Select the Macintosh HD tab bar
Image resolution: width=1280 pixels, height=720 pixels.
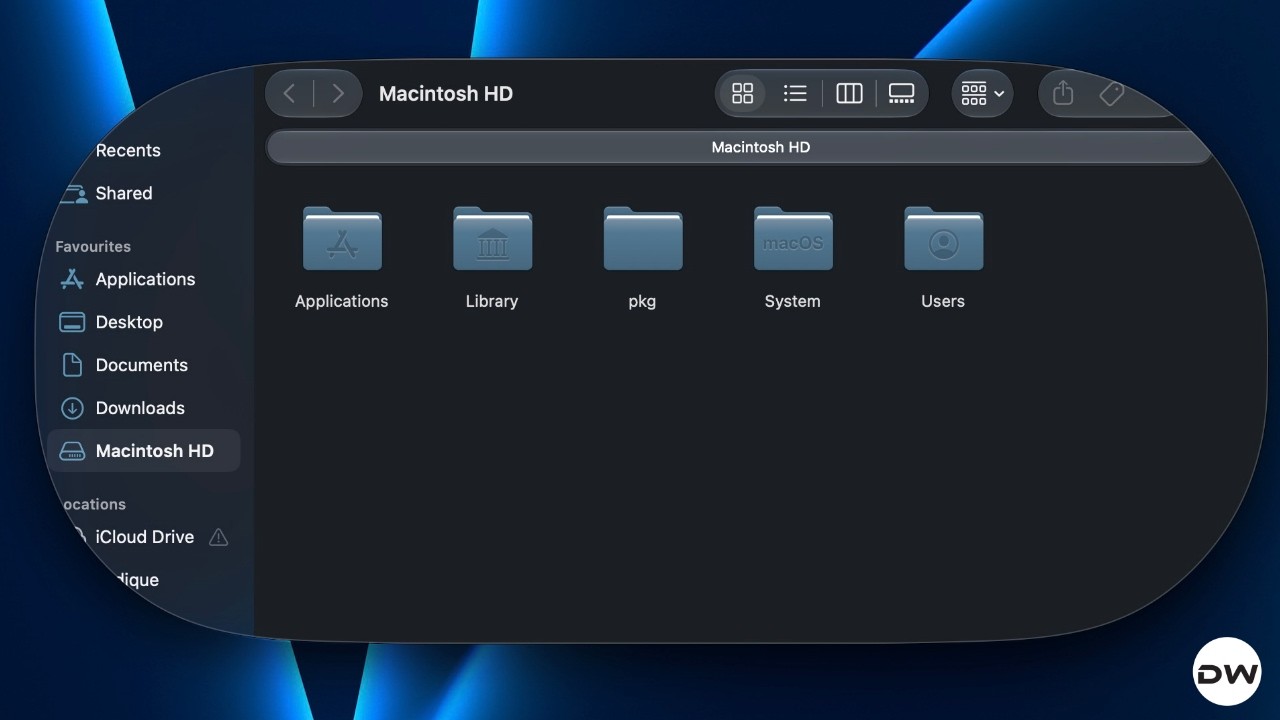pos(740,147)
